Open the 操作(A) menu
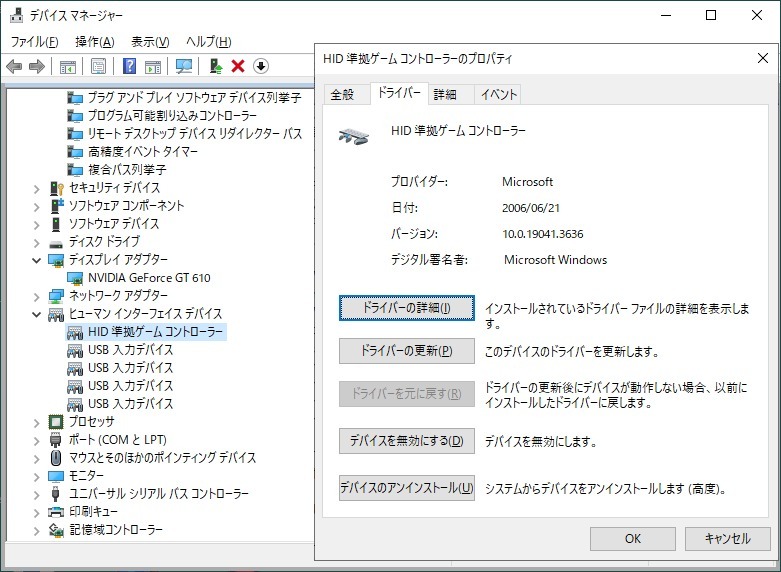Image resolution: width=781 pixels, height=572 pixels. click(x=94, y=41)
